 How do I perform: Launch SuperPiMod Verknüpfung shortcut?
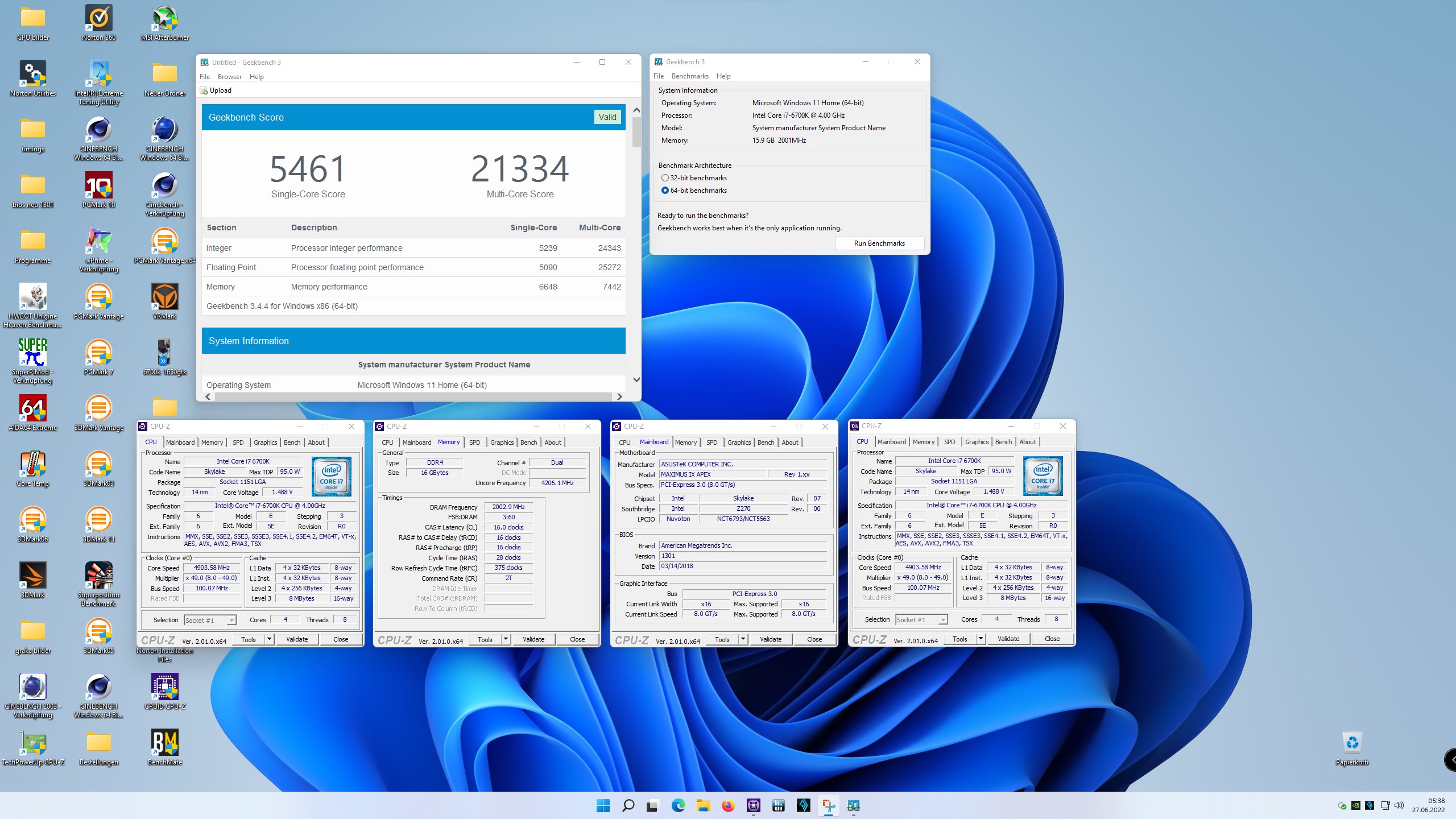click(33, 362)
